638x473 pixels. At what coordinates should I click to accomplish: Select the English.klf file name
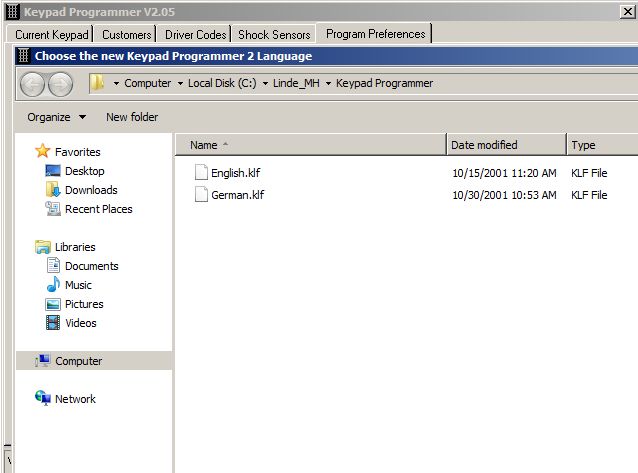click(236, 173)
